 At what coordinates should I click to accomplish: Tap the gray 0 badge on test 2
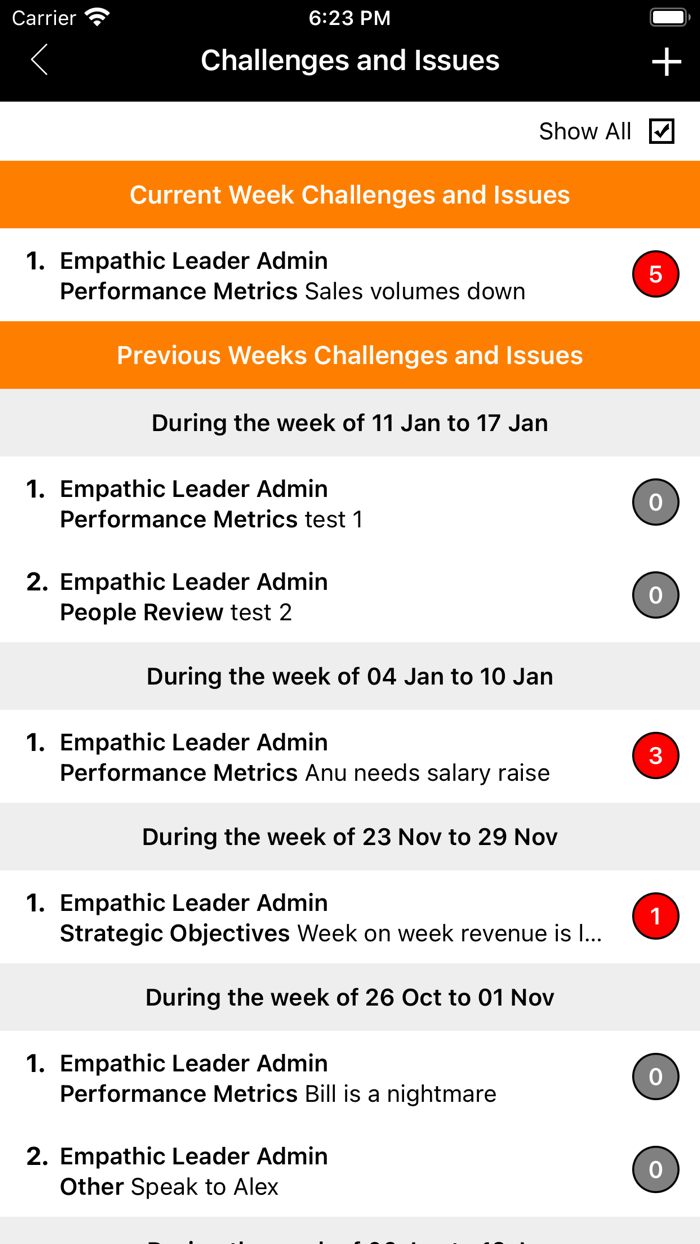pyautogui.click(x=655, y=596)
